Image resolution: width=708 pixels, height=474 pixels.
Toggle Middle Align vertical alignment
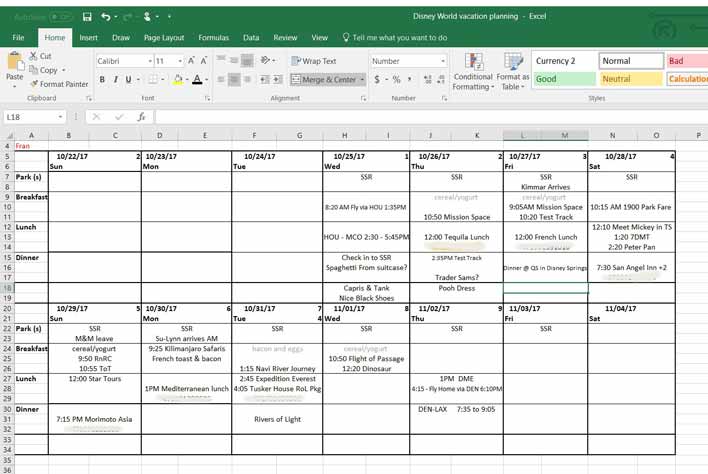(x=234, y=60)
